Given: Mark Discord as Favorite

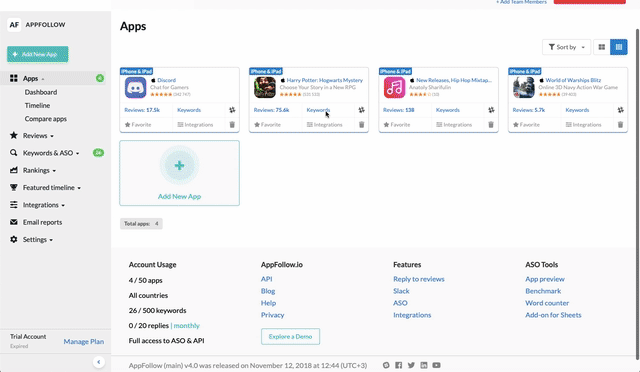Looking at the screenshot, I should 138,125.
